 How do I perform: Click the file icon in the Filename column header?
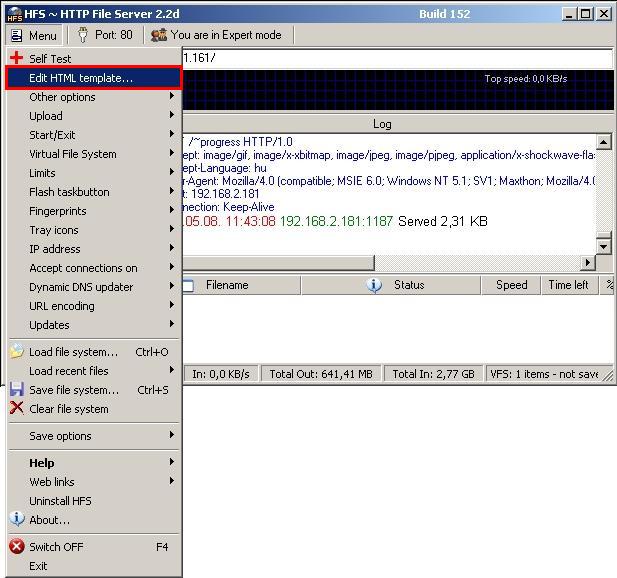[188, 285]
